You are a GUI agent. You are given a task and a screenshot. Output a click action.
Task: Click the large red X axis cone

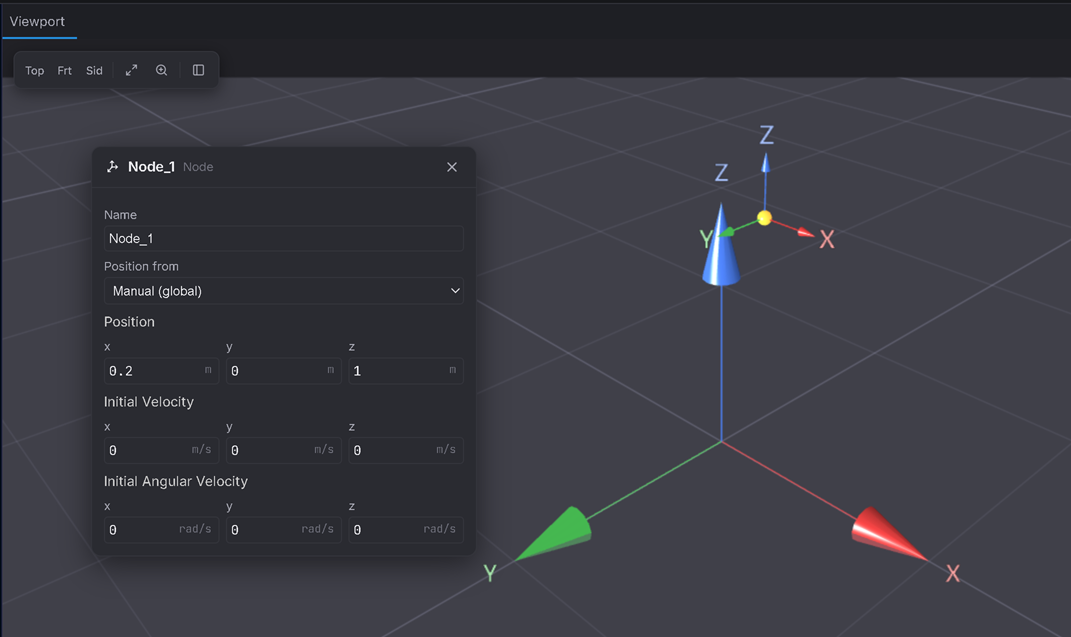point(886,533)
